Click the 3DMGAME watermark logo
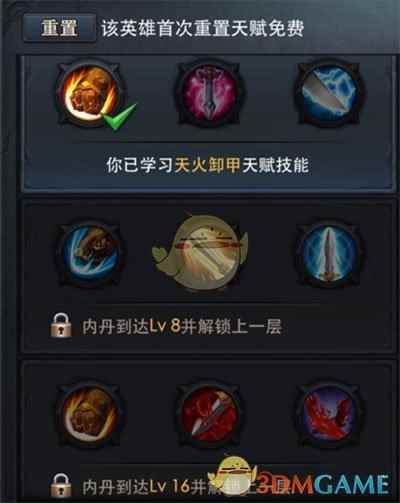 tap(323, 484)
